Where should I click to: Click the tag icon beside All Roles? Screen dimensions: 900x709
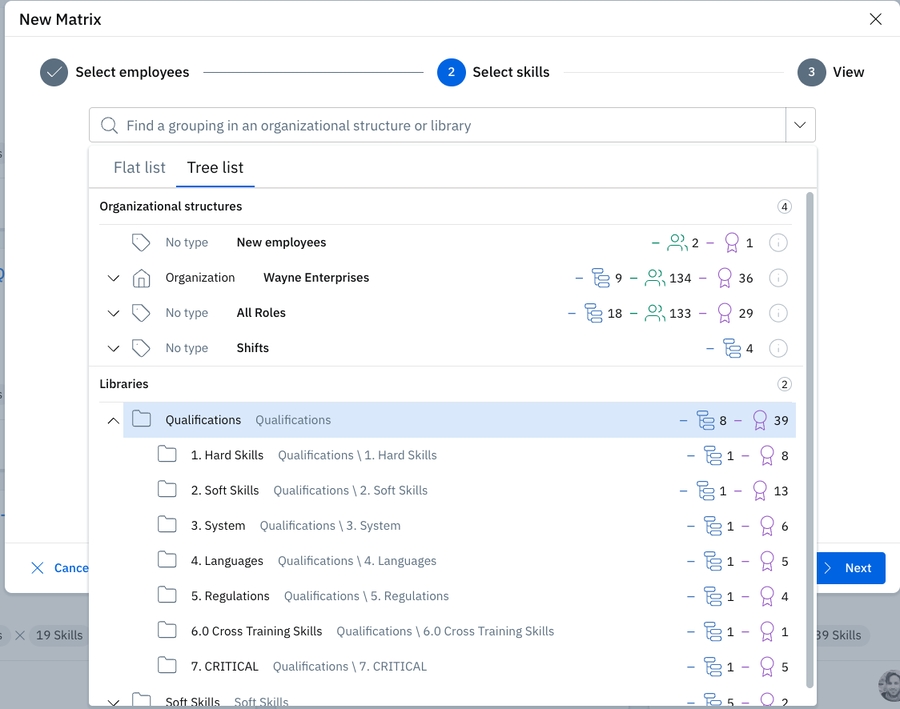click(x=141, y=313)
